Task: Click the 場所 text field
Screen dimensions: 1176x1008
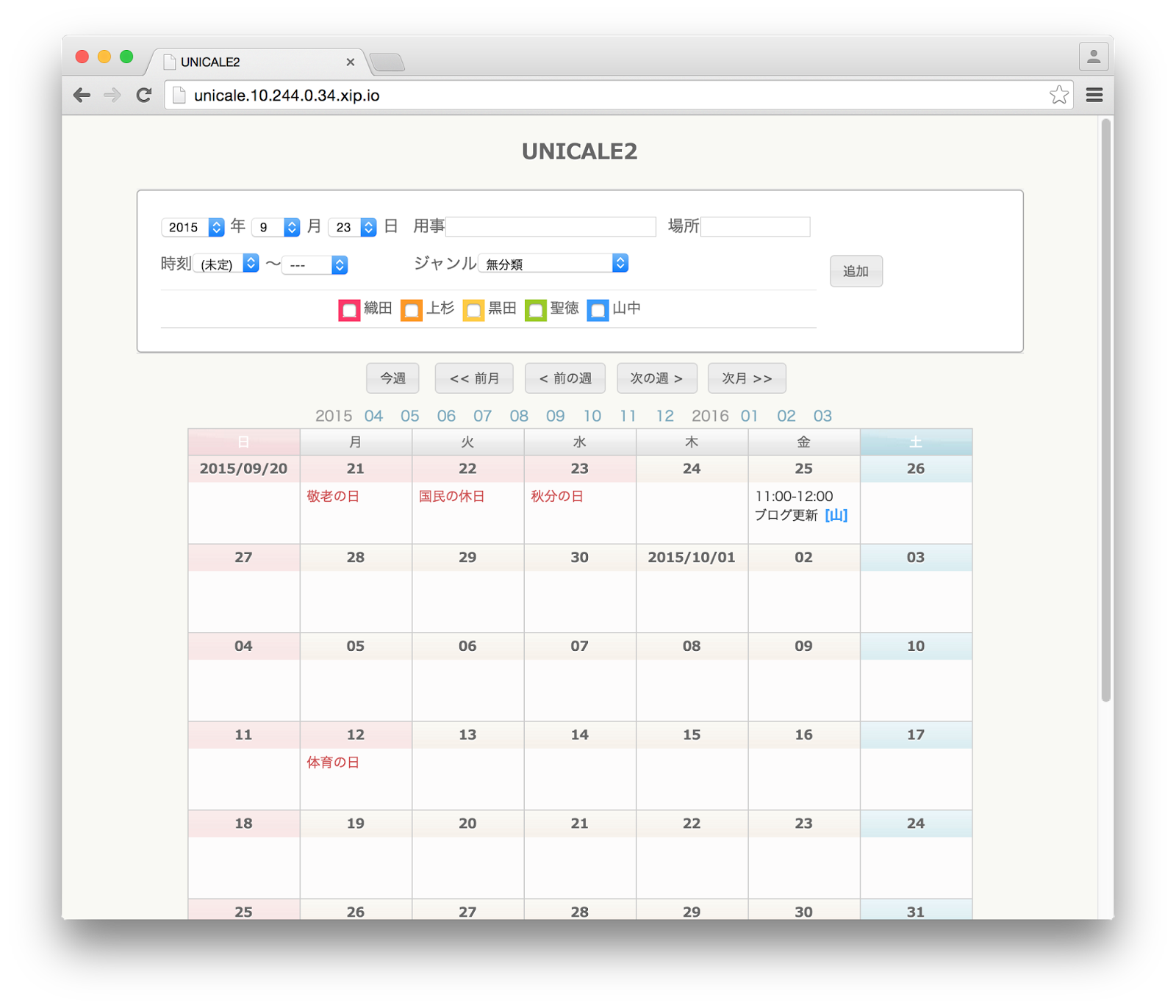Action: (x=755, y=226)
